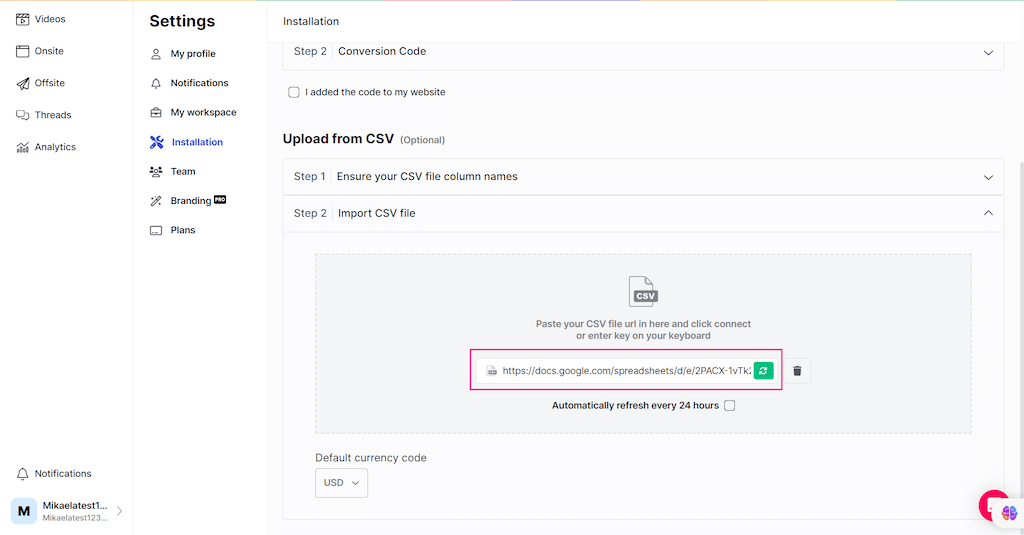Check 'I added the code to my website'
This screenshot has width=1024, height=535.
click(294, 92)
